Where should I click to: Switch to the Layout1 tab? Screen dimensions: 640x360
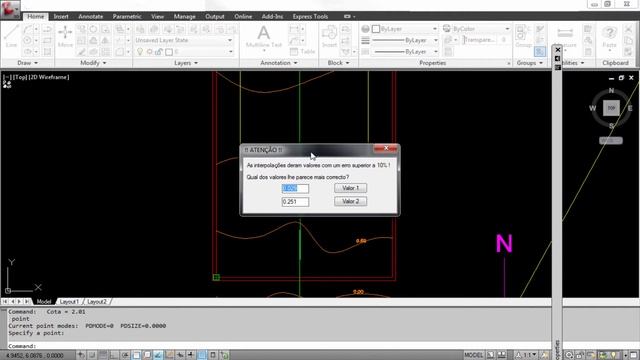pos(69,302)
